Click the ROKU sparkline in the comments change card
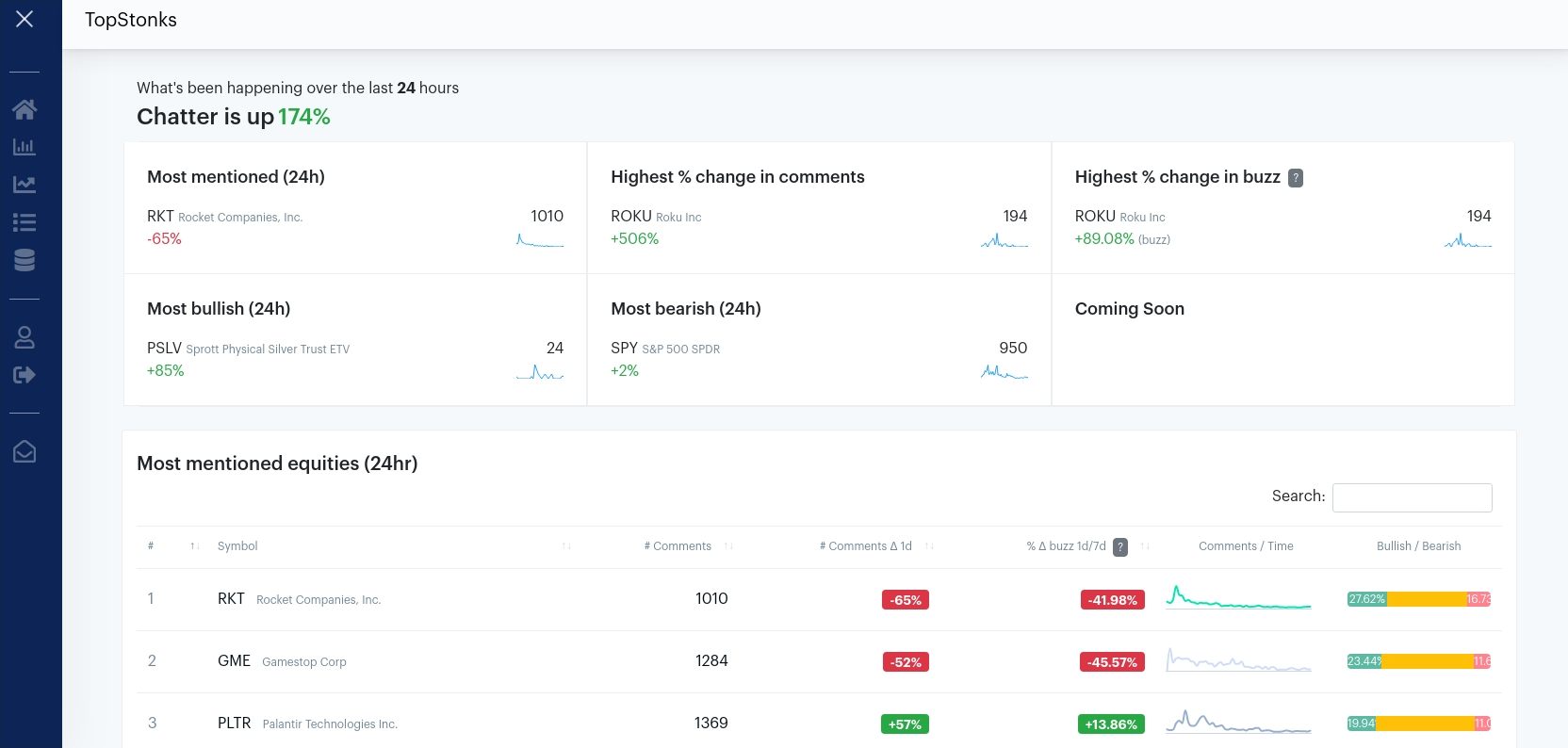 1004,240
